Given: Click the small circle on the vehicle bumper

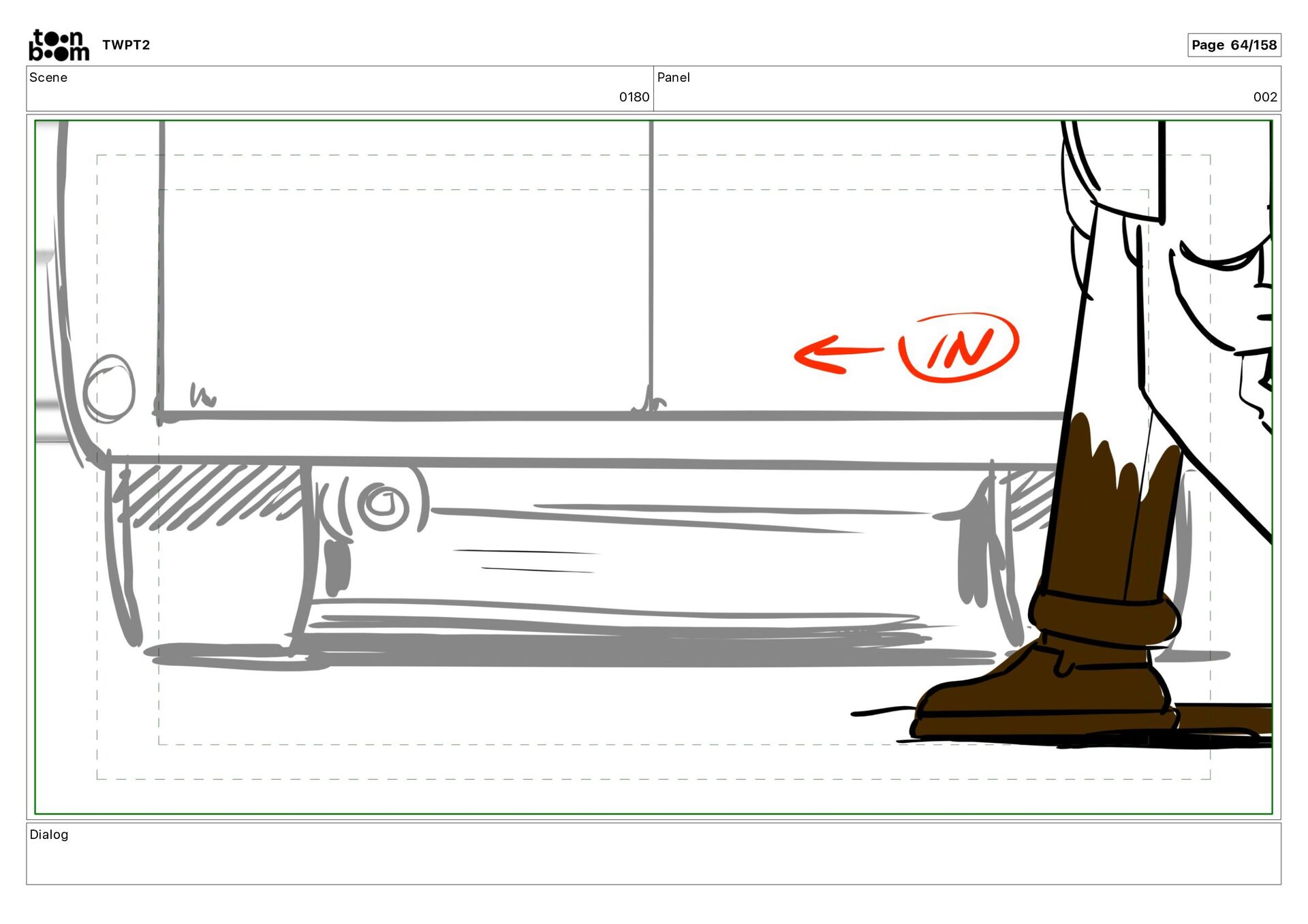Looking at the screenshot, I should click(x=109, y=389).
